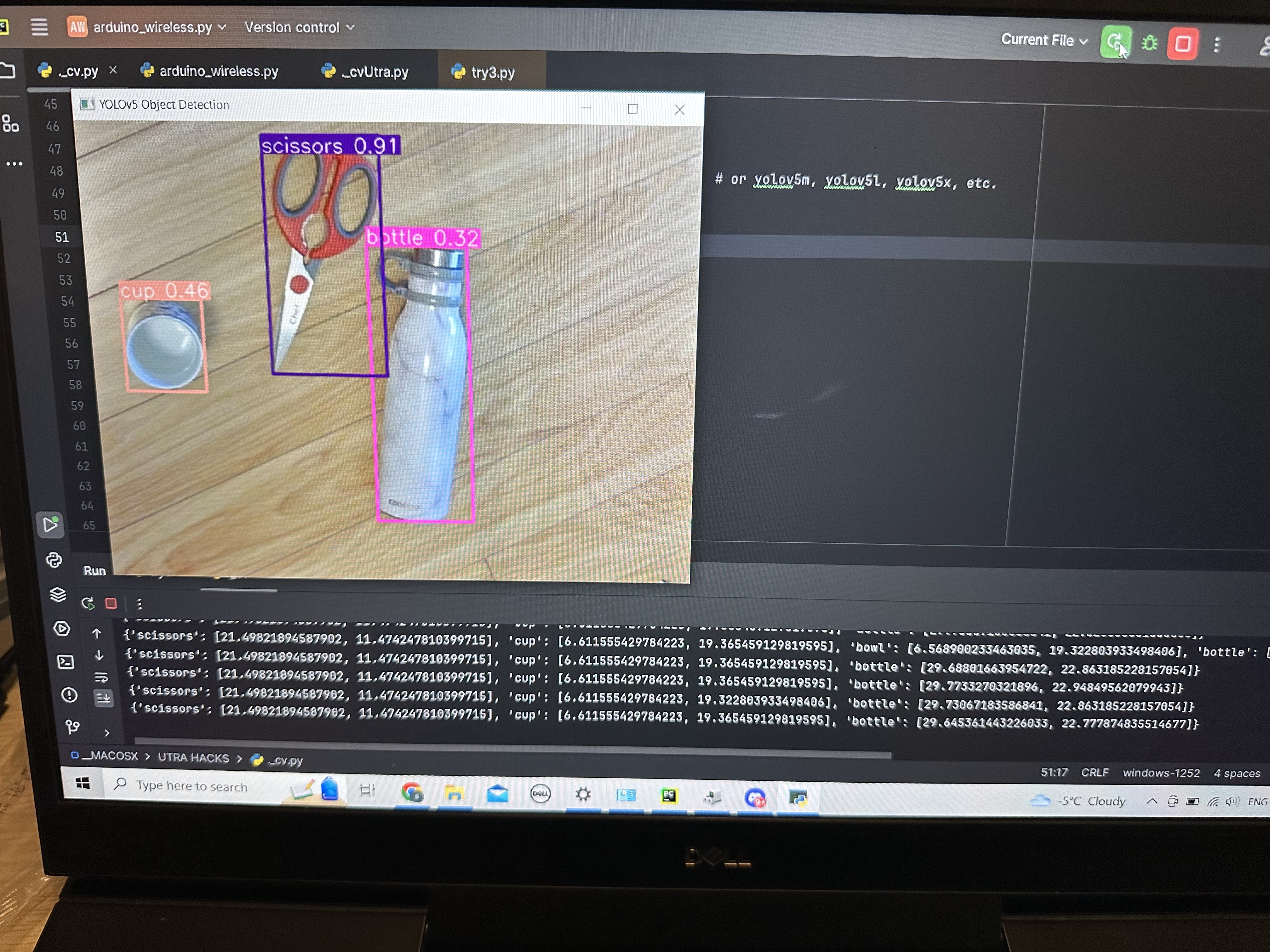Expand the Current File run configuration dropdown
Image resolution: width=1270 pixels, height=952 pixels.
click(x=1044, y=40)
